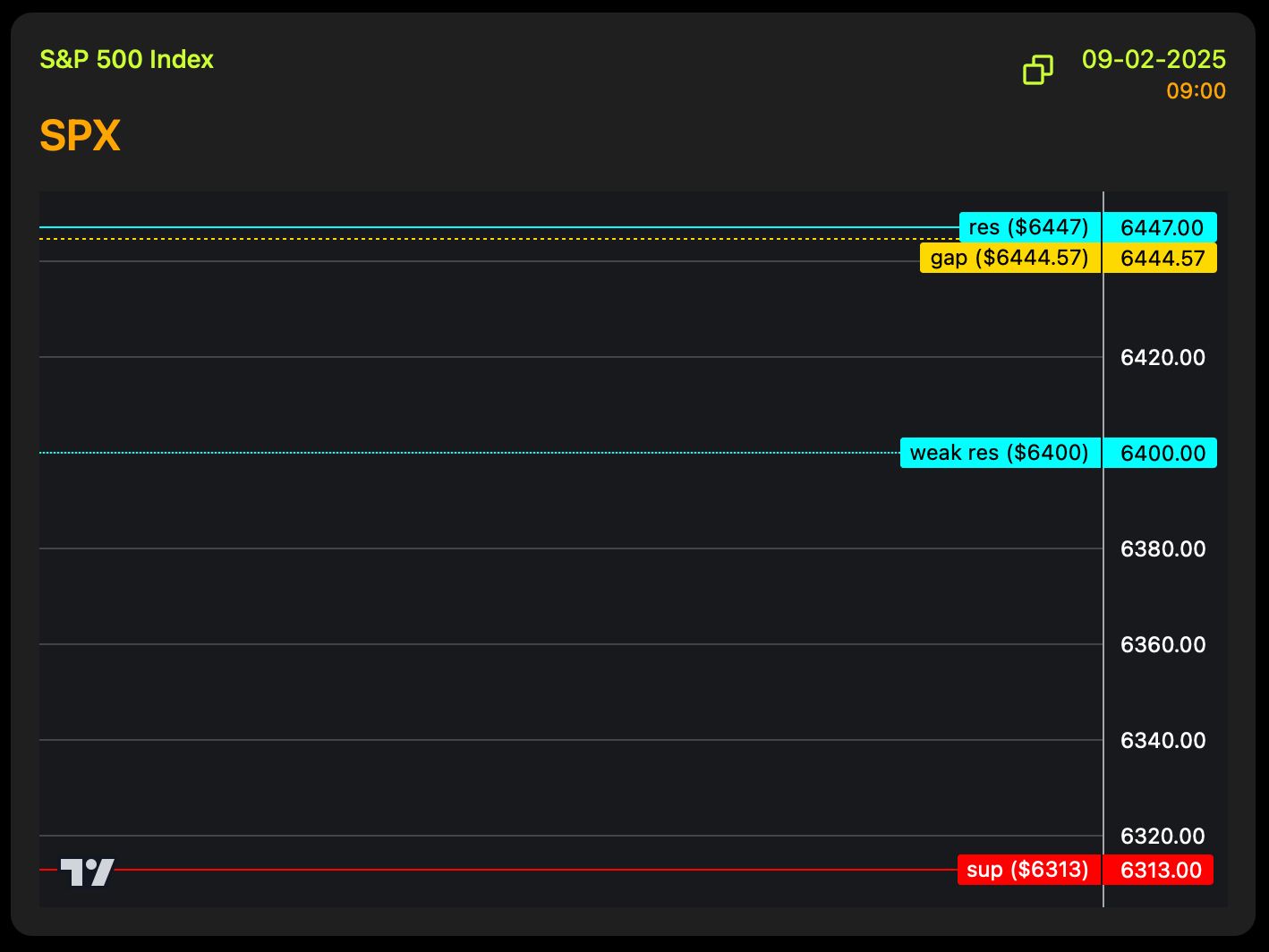Click the 6320.00 price axis value
The width and height of the screenshot is (1269, 952).
[x=1163, y=837]
